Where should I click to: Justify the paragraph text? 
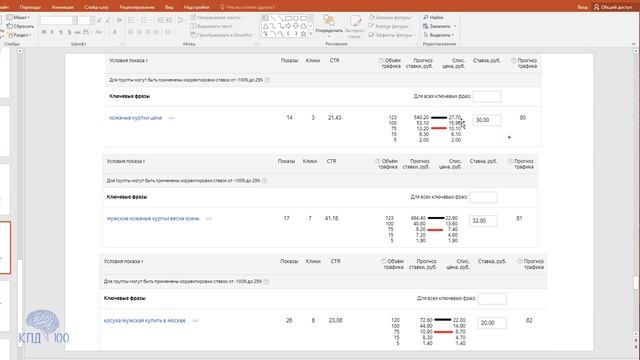coord(156,32)
